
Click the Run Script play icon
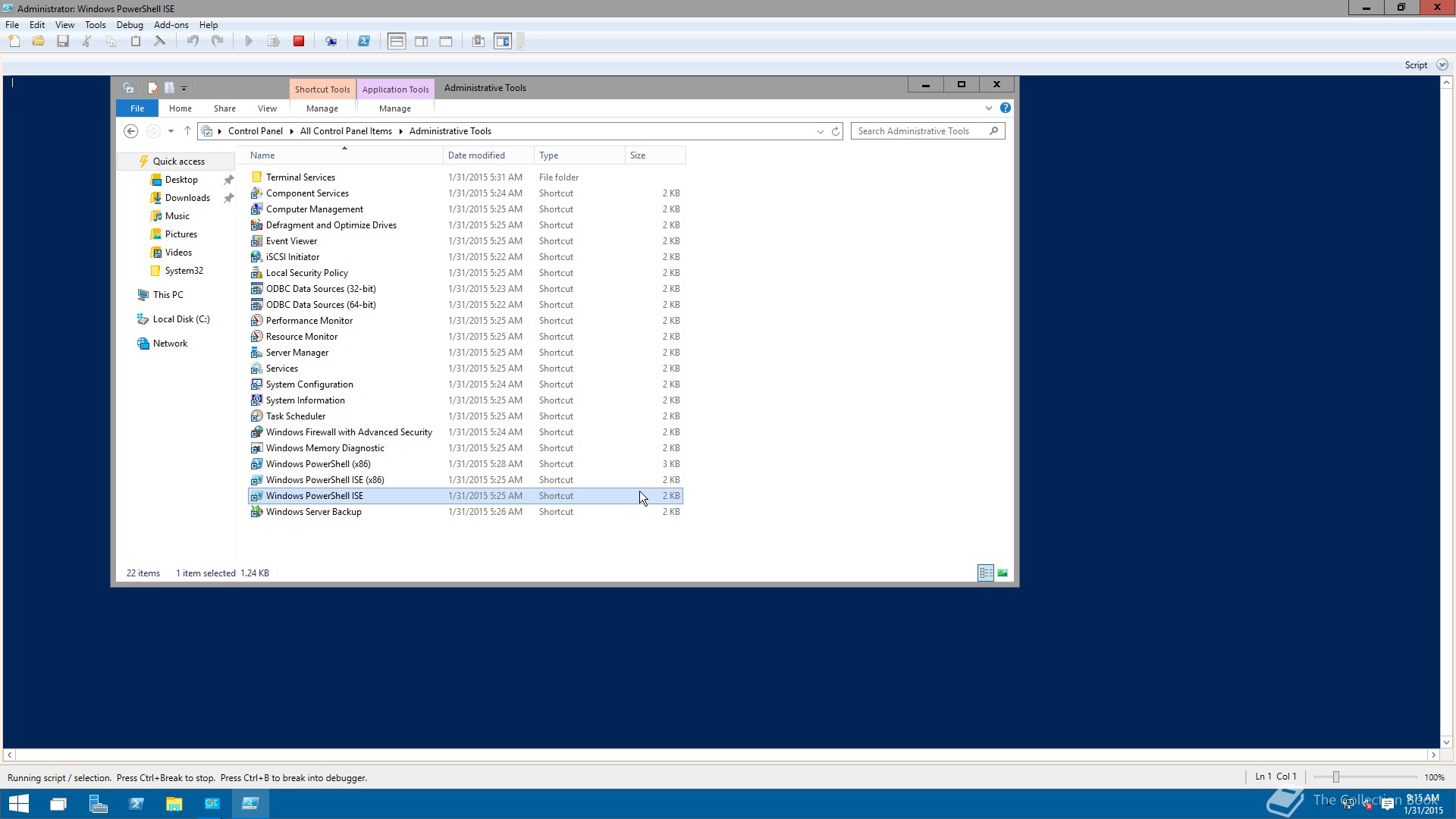coord(249,41)
